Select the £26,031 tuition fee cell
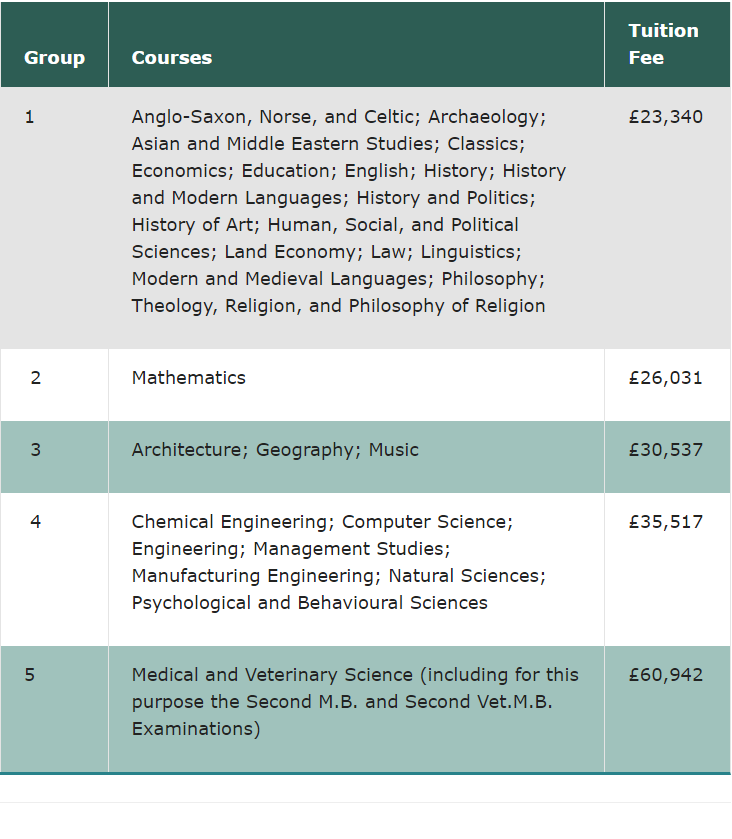This screenshot has height=839, width=732. click(x=666, y=378)
